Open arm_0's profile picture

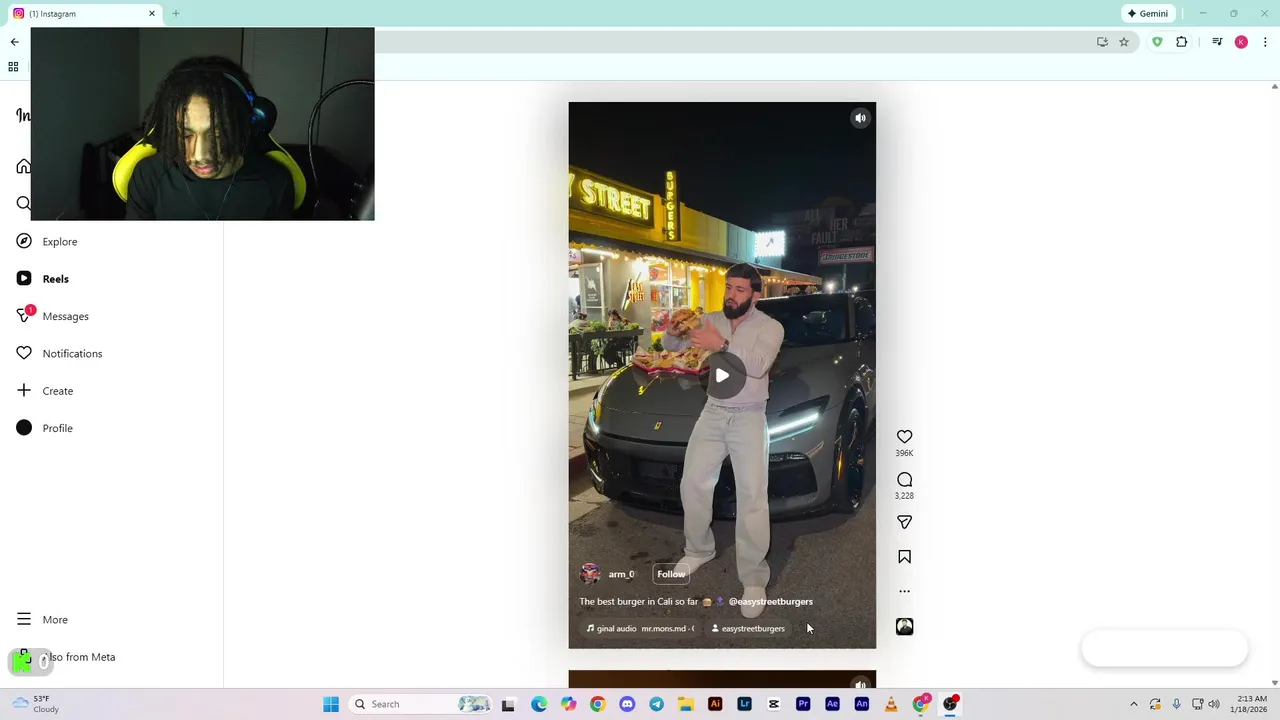pos(590,574)
